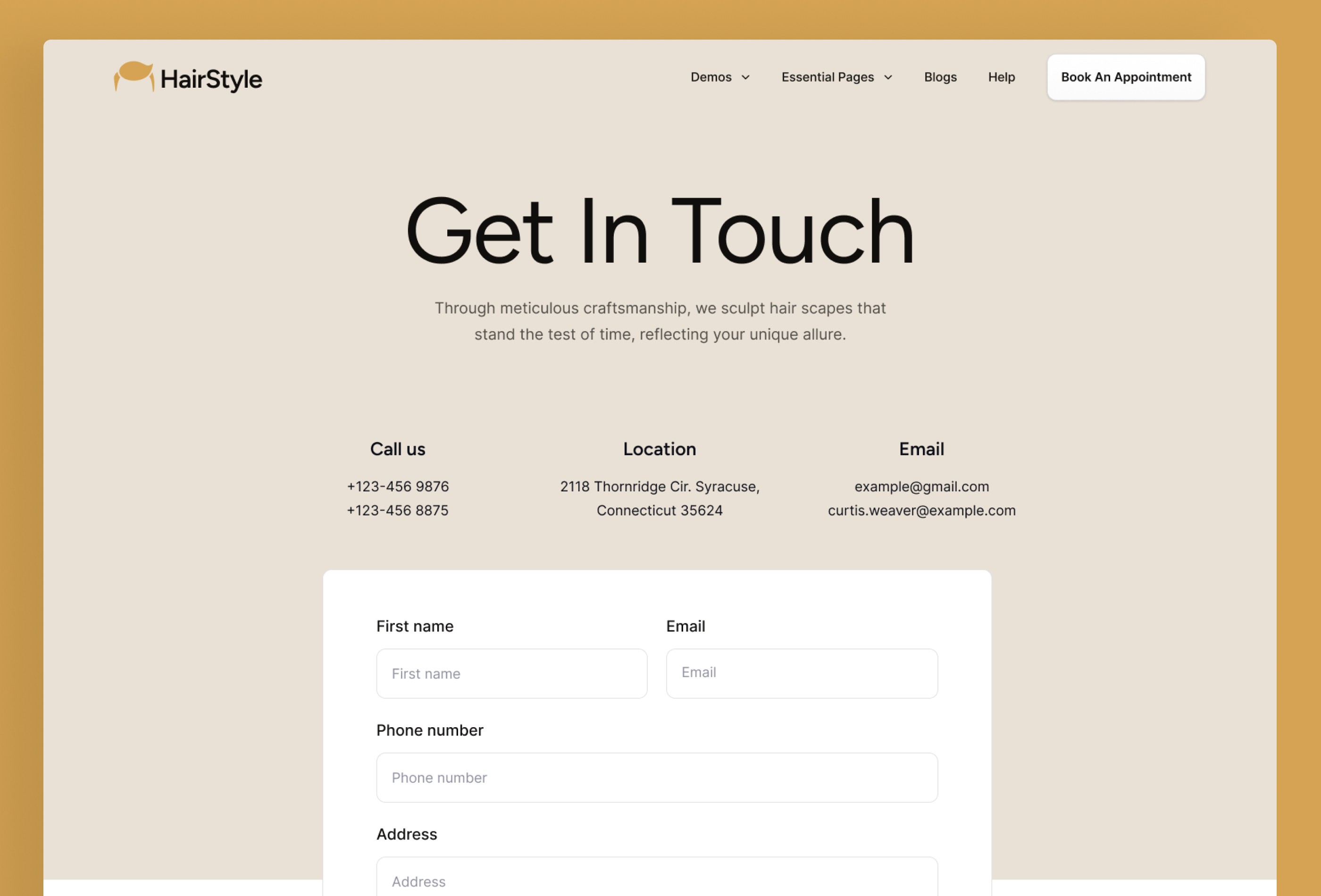Click the First name field label
This screenshot has width=1321, height=896.
click(415, 626)
